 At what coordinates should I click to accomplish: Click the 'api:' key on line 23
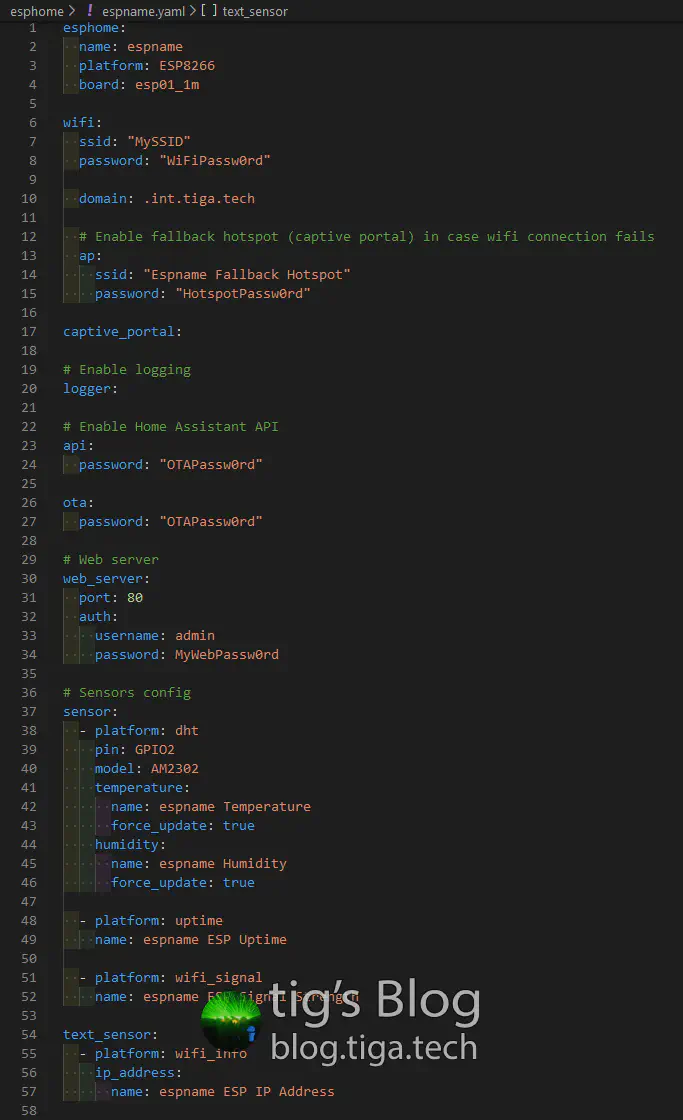pos(79,446)
